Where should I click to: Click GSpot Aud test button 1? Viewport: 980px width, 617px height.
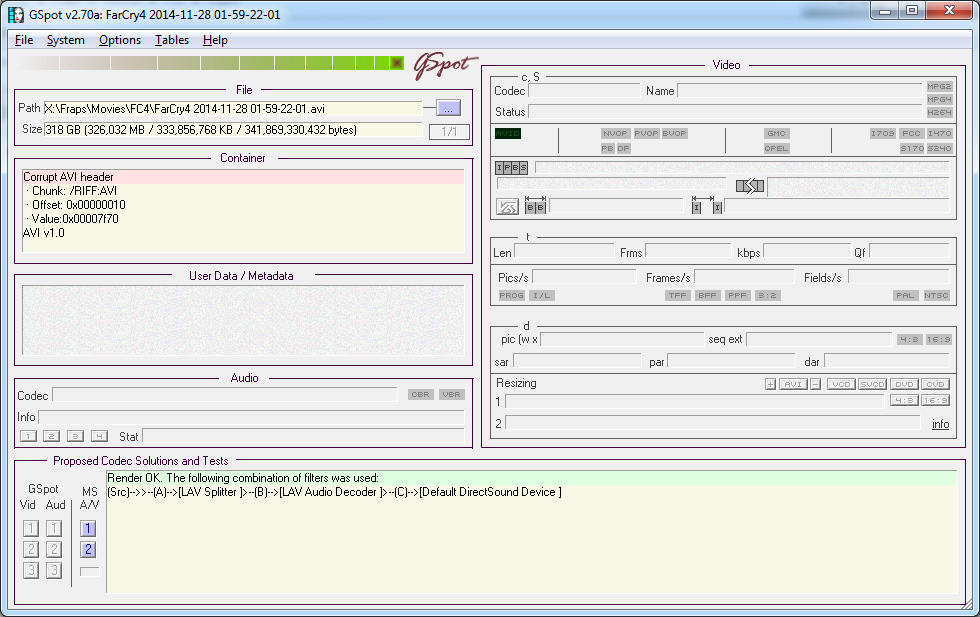click(54, 529)
